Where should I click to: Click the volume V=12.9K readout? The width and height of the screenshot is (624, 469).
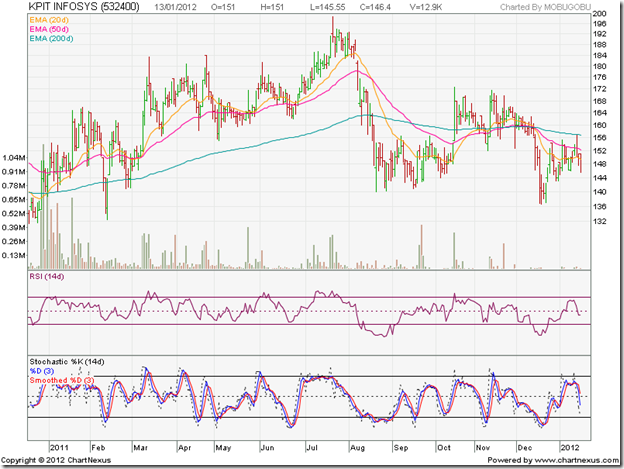[x=408, y=10]
